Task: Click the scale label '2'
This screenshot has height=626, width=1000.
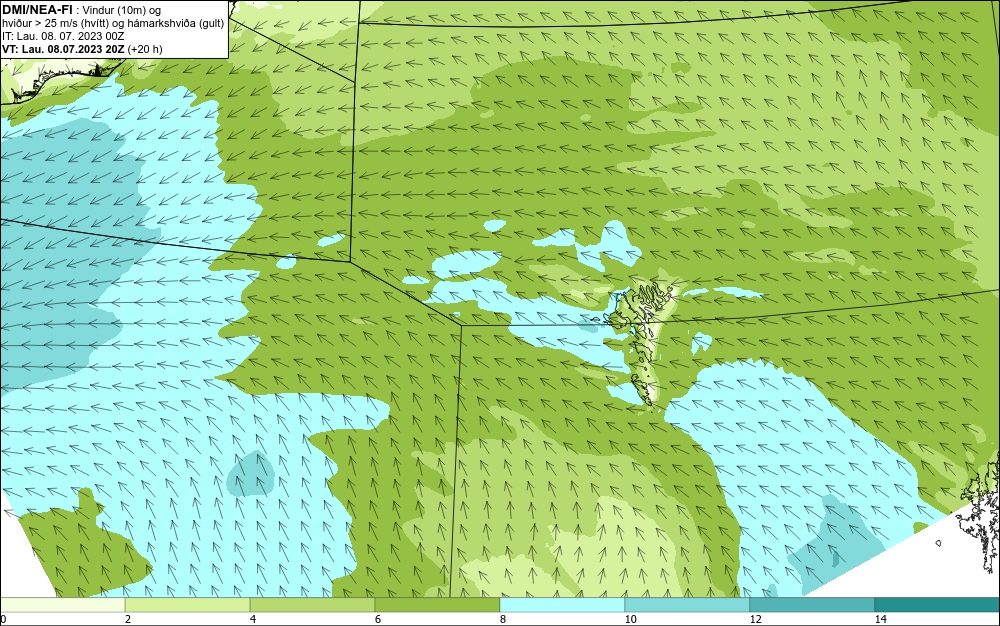Action: point(128,619)
